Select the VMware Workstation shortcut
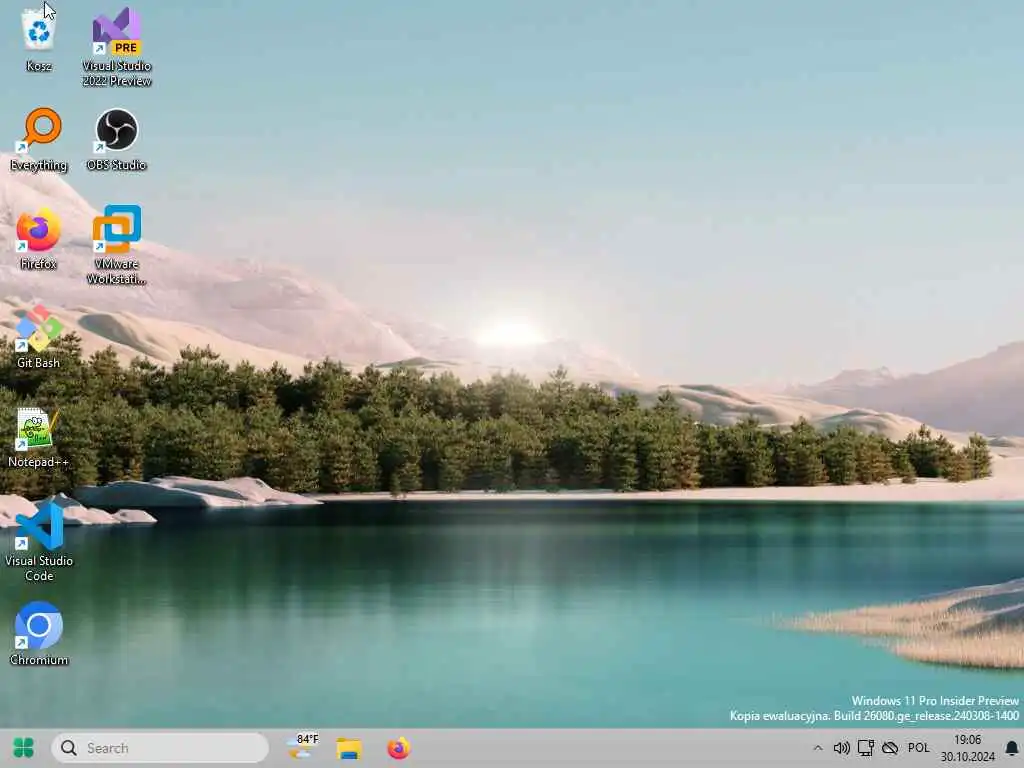Viewport: 1024px width, 768px height. coord(117,246)
